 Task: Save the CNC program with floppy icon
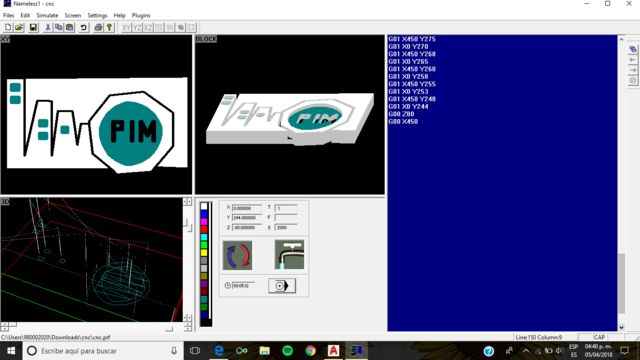(x=33, y=27)
